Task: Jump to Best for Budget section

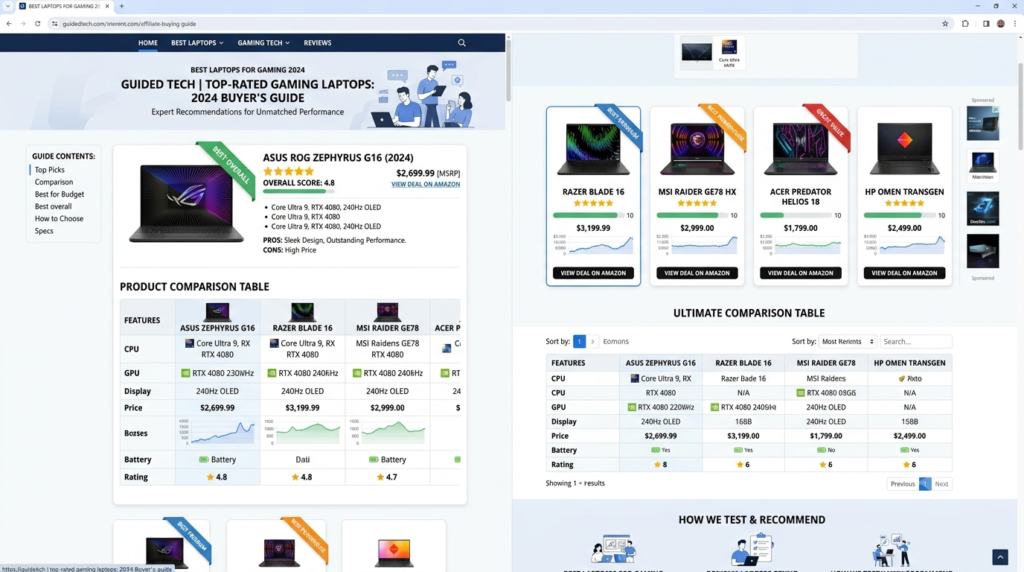Action: tap(59, 194)
